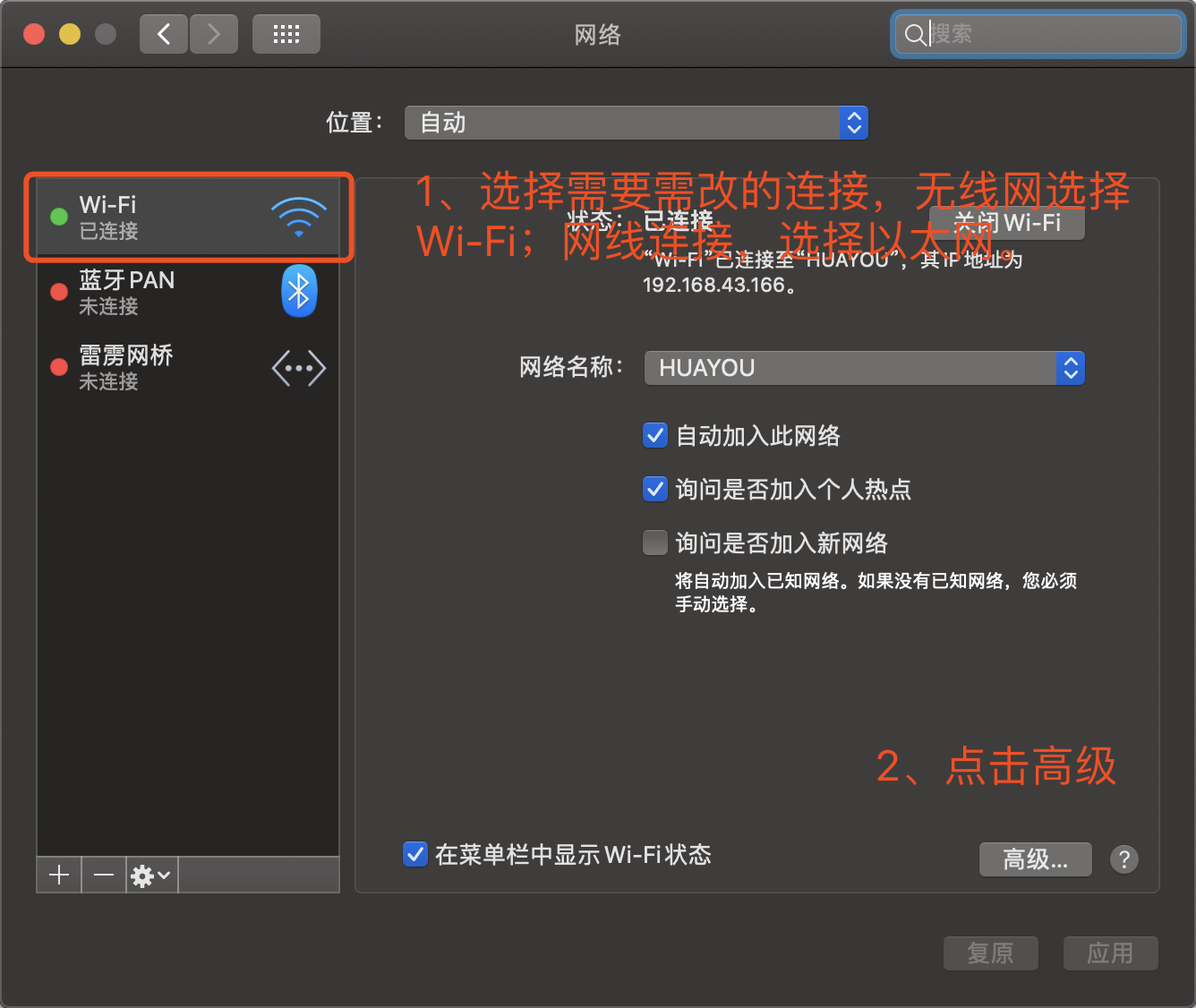Expand the HUAYOU network name dropdown
1196x1008 pixels.
point(865,368)
